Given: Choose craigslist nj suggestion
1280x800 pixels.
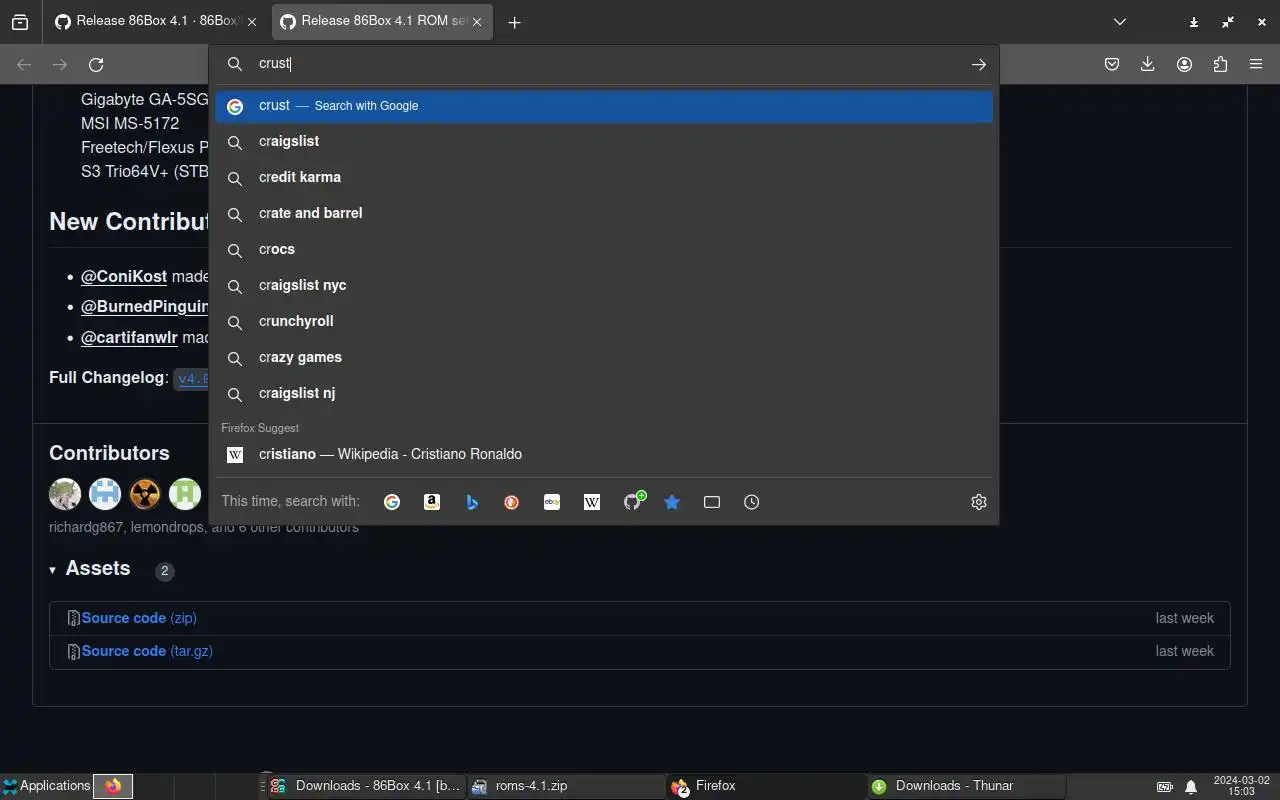Looking at the screenshot, I should click(604, 394).
